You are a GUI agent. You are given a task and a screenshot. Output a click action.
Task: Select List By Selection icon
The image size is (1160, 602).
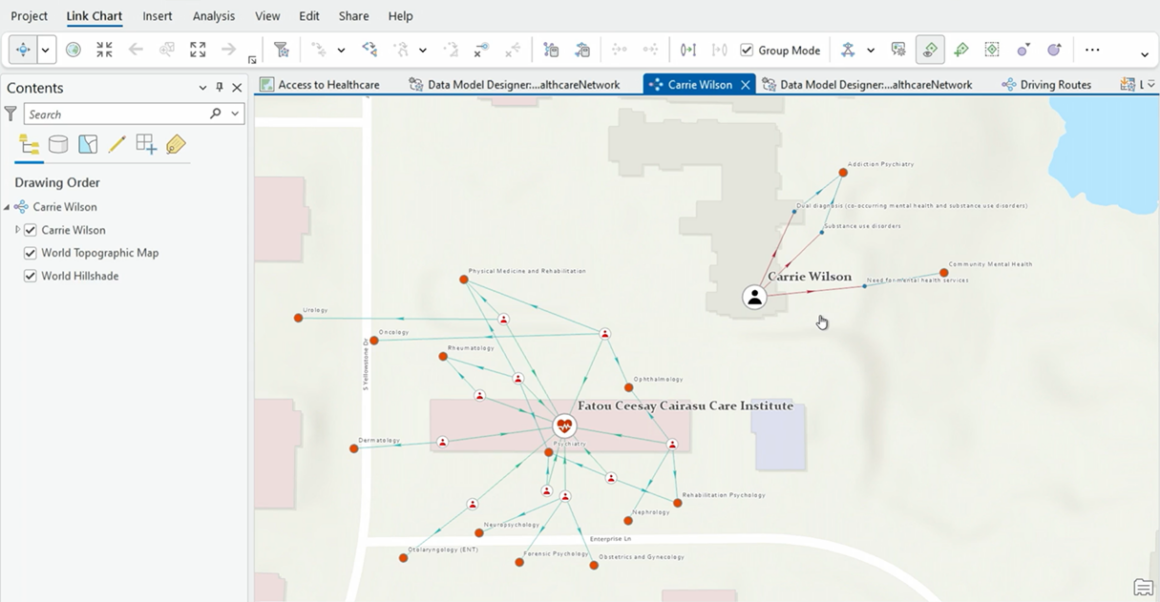pos(88,144)
